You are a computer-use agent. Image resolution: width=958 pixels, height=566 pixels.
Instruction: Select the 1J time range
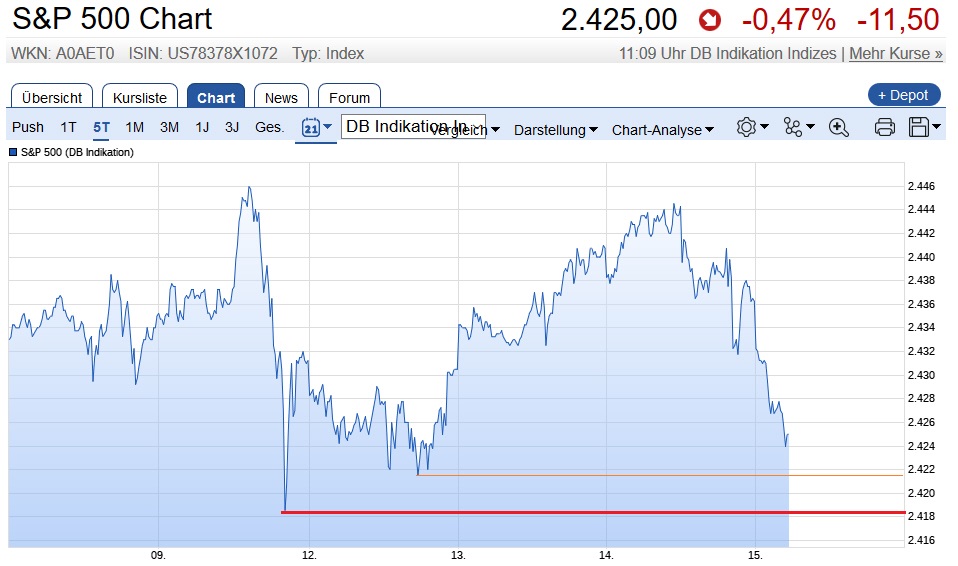click(202, 127)
